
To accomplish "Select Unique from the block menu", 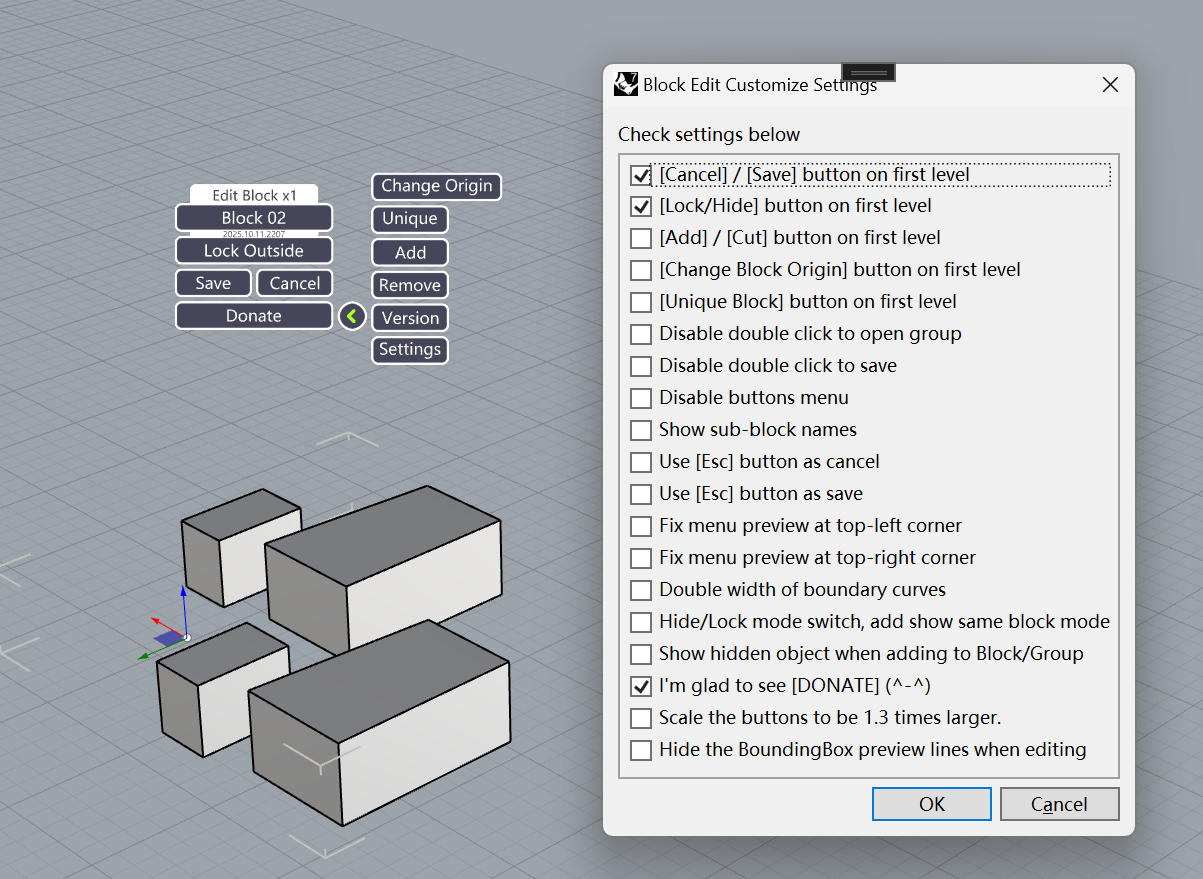I will tap(409, 219).
